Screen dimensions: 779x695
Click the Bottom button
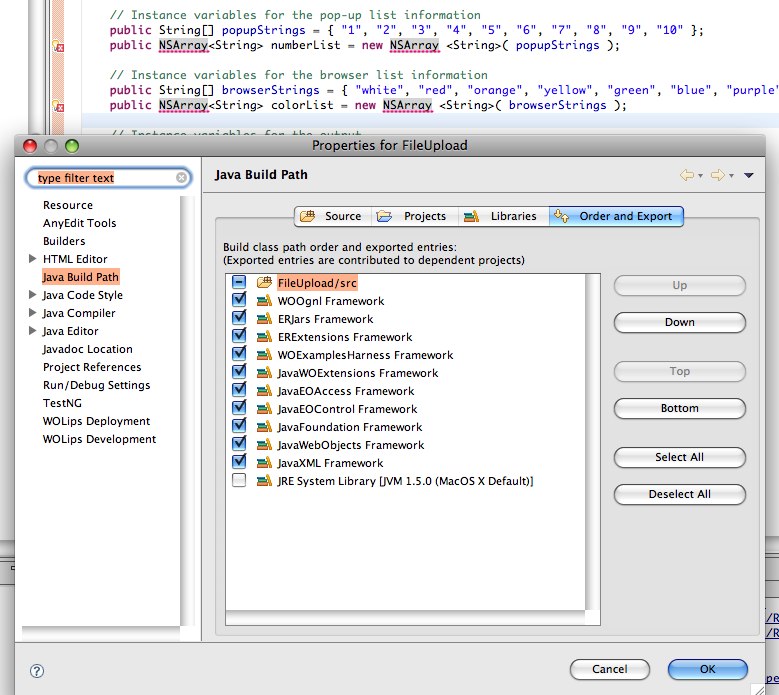[x=680, y=408]
